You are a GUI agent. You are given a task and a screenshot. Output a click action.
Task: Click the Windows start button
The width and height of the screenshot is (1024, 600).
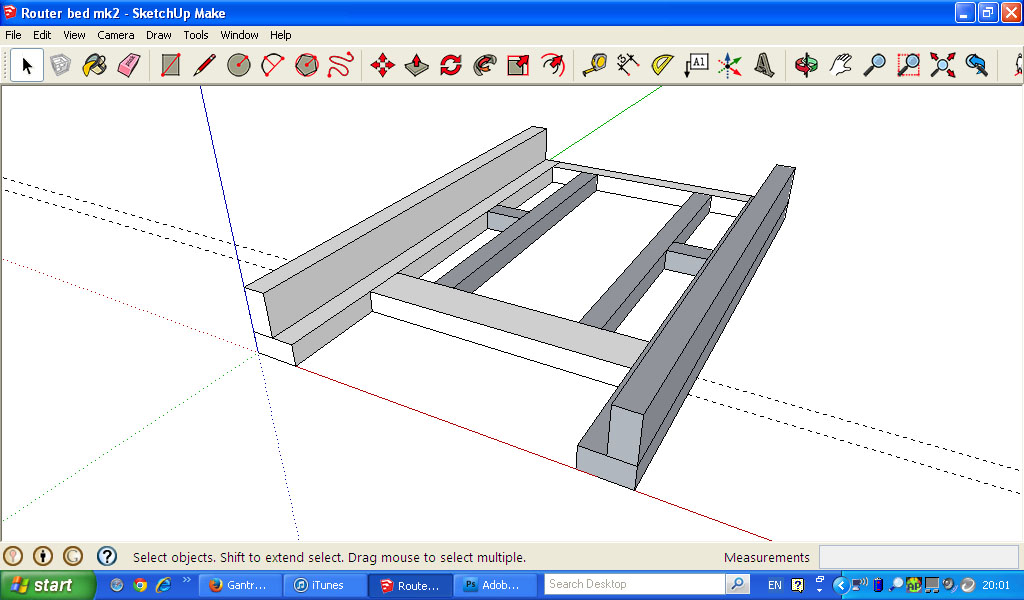(47, 585)
